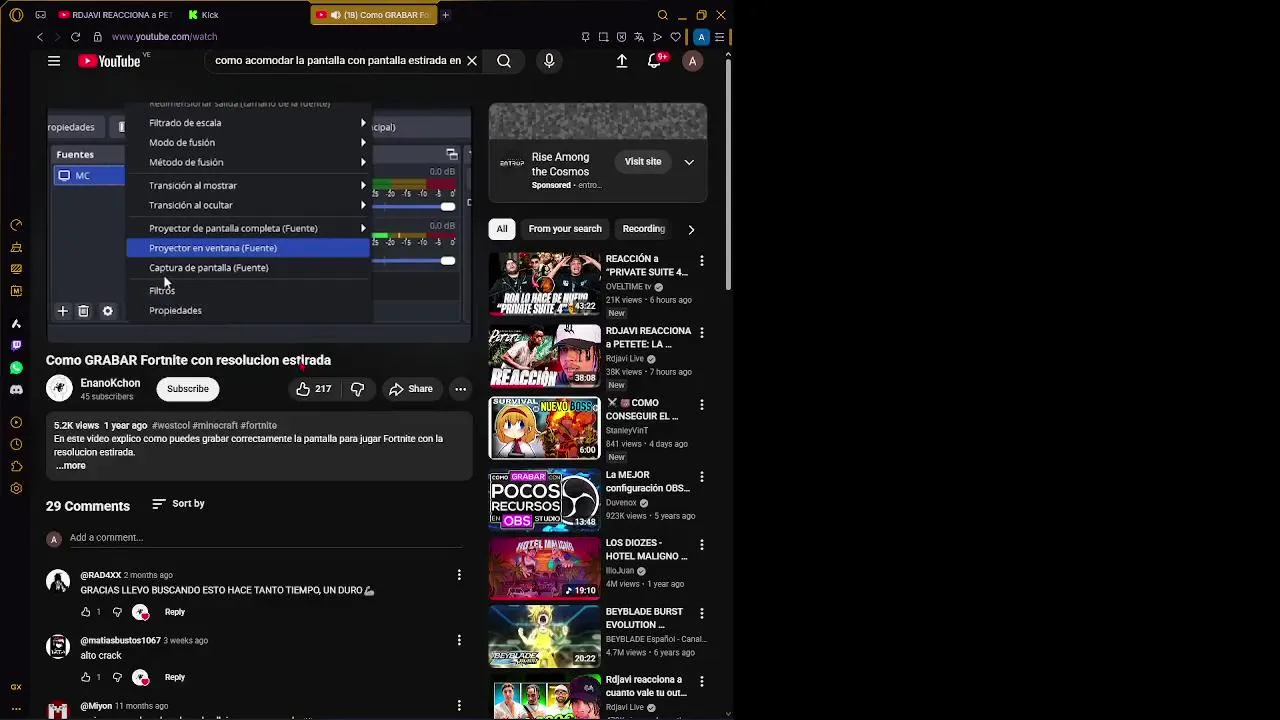Dislike the @RAD4XX comment
The width and height of the screenshot is (1280, 720).
click(117, 612)
